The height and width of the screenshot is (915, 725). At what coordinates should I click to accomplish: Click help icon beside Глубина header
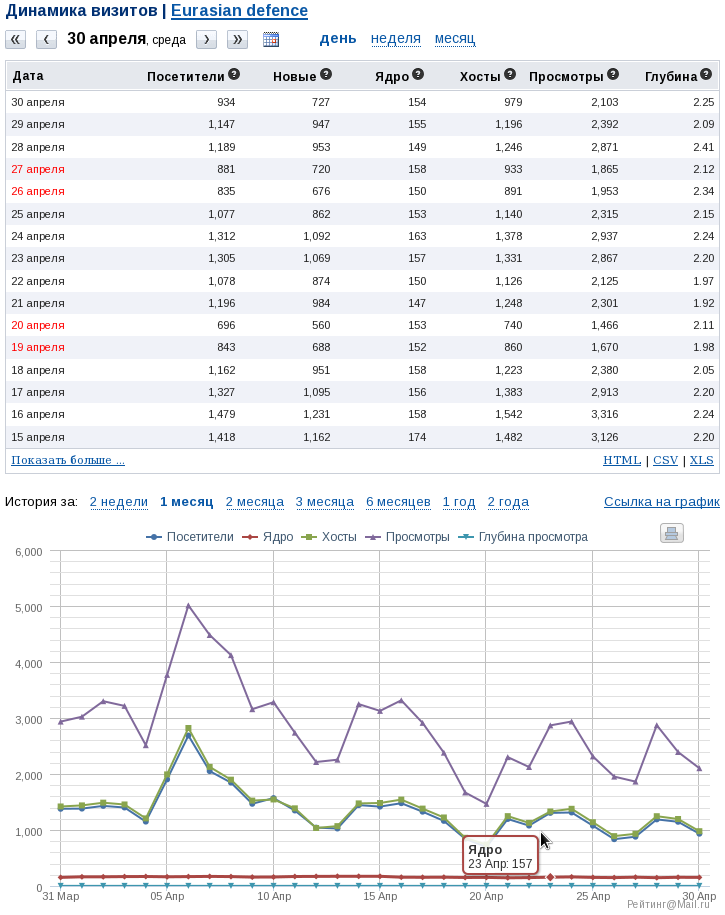pyautogui.click(x=706, y=74)
